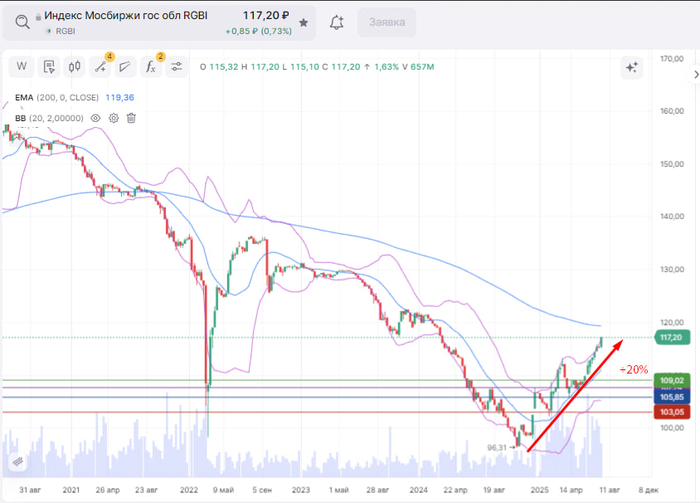Screen dimensions: 700x503
Task: Open AI sparkle assistant icon
Action: click(632, 67)
